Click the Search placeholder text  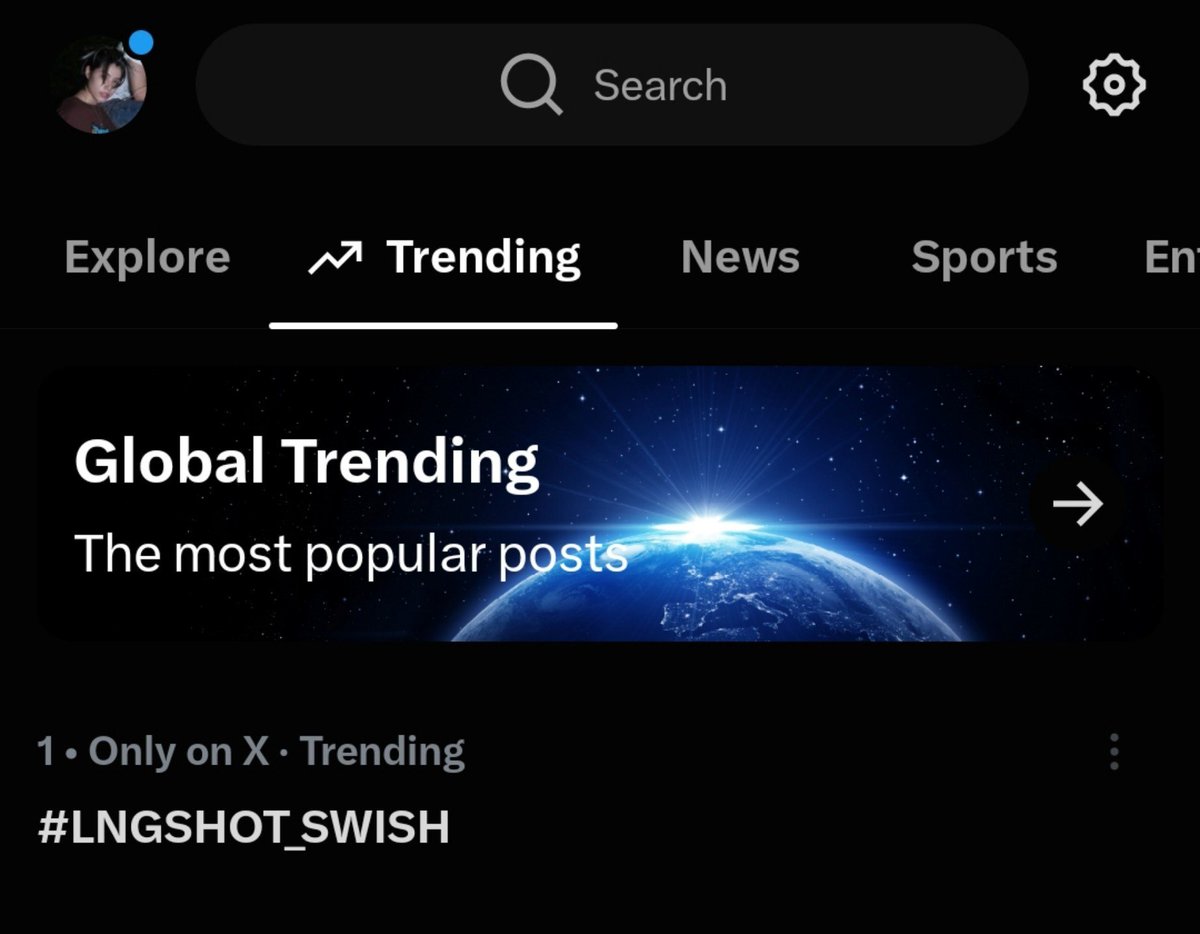[660, 86]
